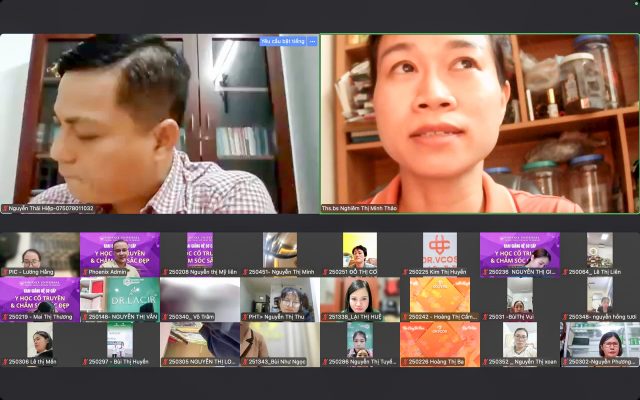Click muted mic icon beside 250064 Lê Thị Liên

click(x=565, y=272)
